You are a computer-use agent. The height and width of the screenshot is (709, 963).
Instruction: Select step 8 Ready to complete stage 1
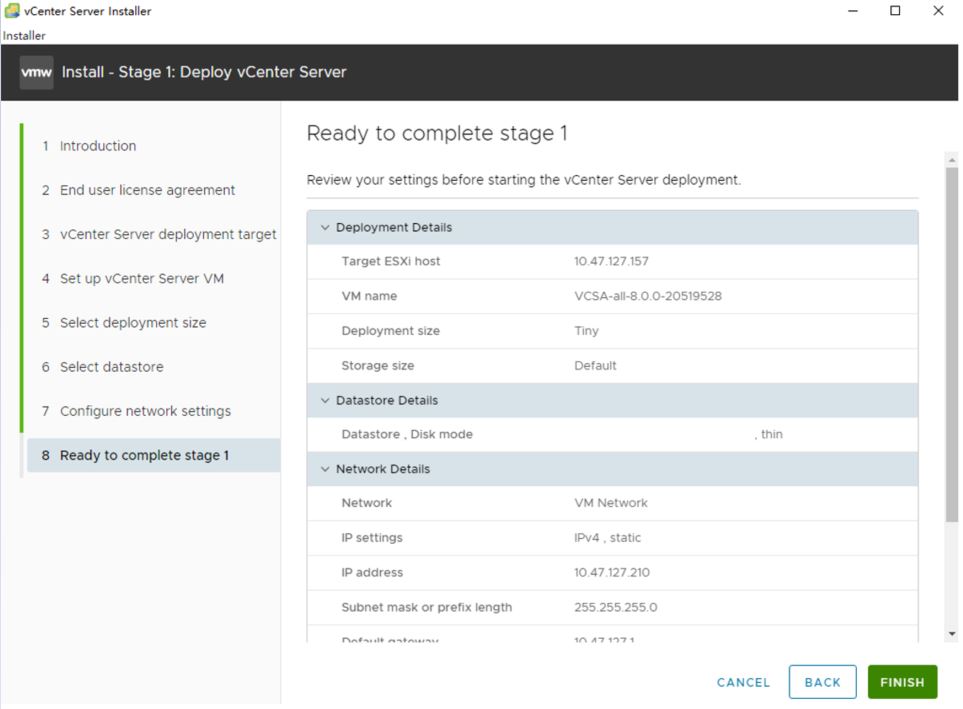[x=154, y=455]
